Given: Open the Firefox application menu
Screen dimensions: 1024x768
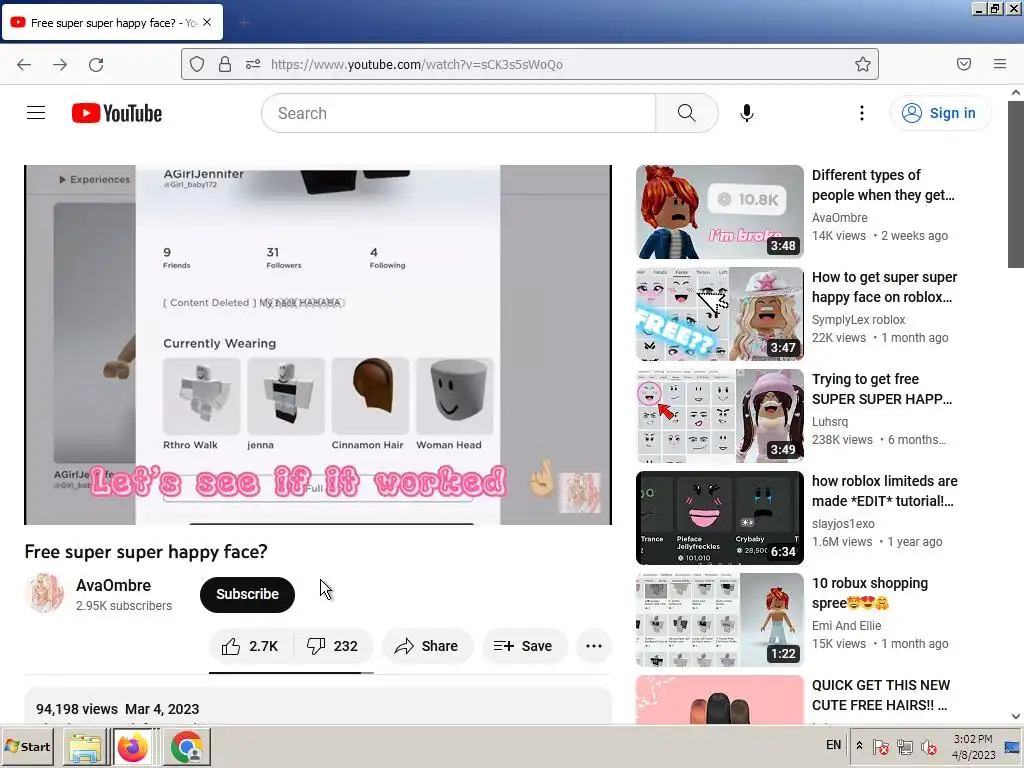Looking at the screenshot, I should (x=1000, y=64).
